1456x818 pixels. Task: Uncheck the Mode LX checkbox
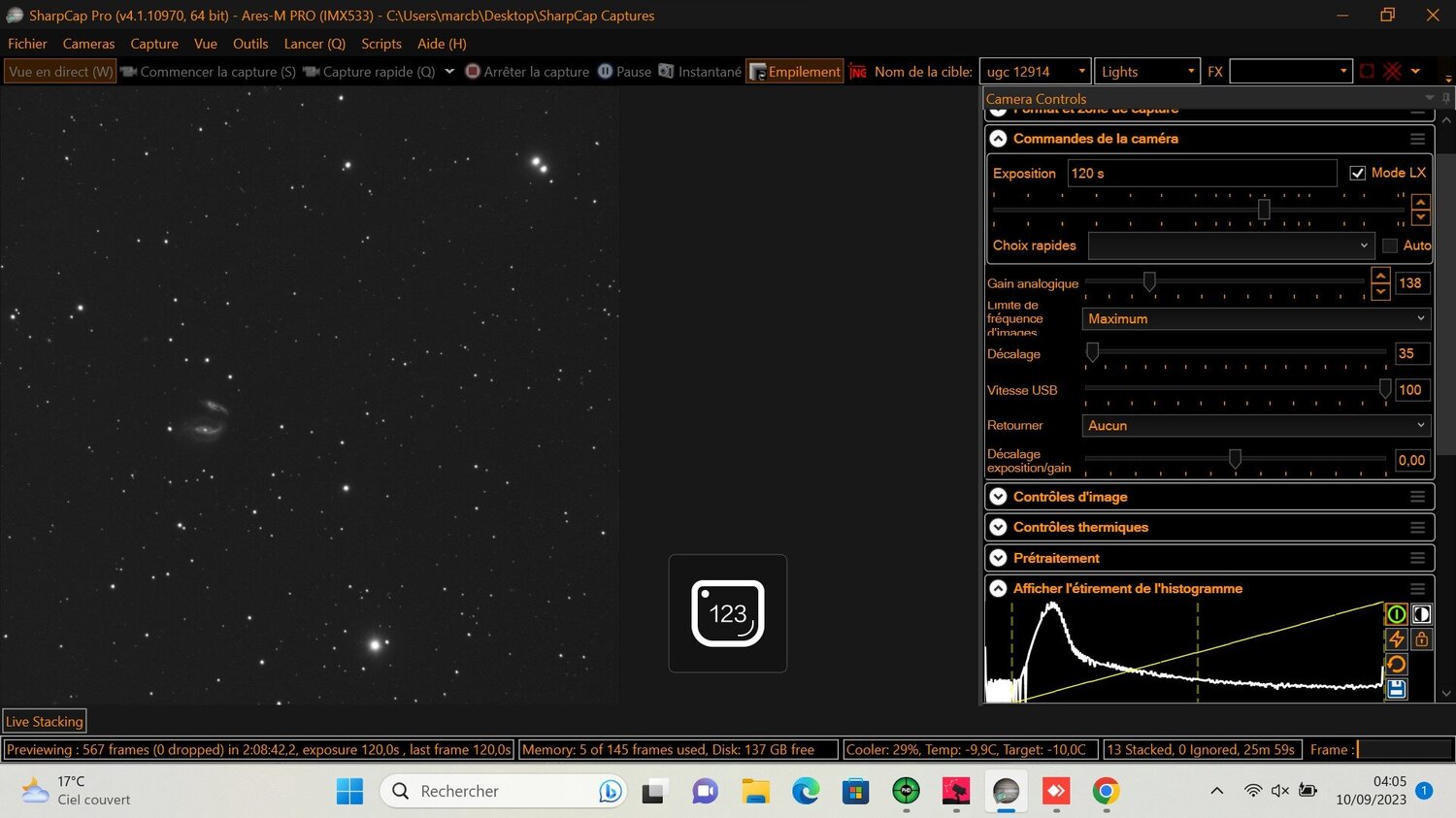pyautogui.click(x=1358, y=173)
